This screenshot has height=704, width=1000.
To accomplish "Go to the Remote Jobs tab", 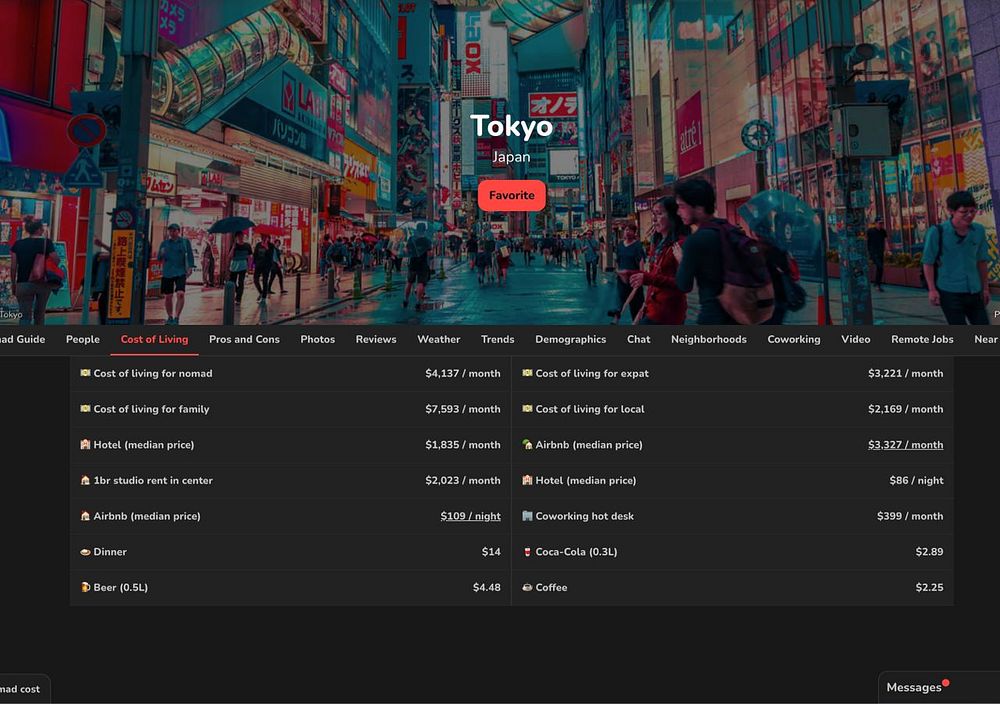I will tap(922, 339).
